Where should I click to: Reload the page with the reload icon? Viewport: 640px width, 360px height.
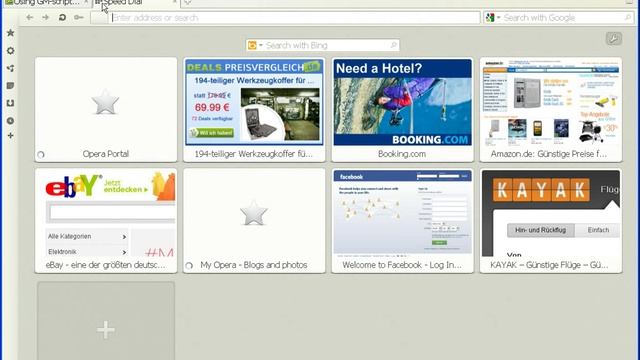[x=62, y=18]
